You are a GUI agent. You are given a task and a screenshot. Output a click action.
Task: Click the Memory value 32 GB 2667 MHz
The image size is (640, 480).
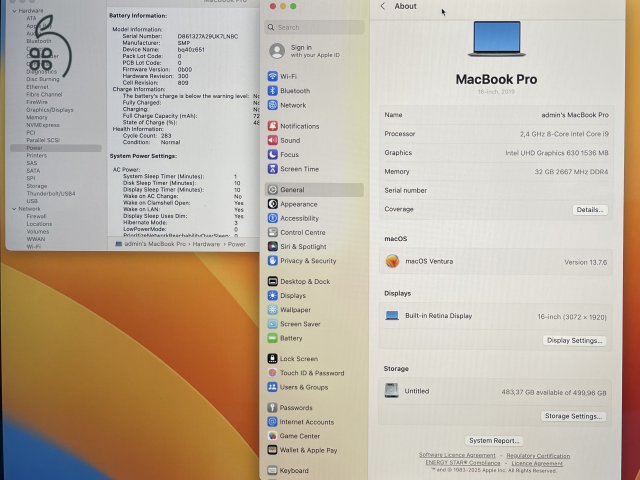(x=571, y=172)
